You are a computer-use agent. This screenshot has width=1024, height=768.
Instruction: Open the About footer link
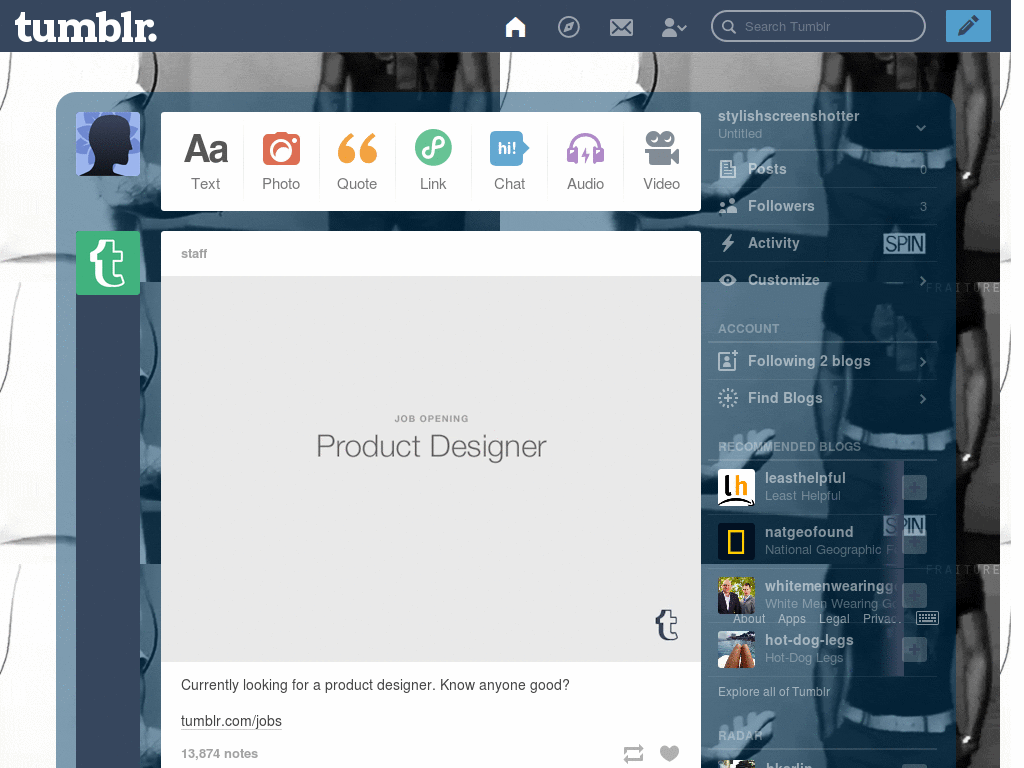coord(749,619)
